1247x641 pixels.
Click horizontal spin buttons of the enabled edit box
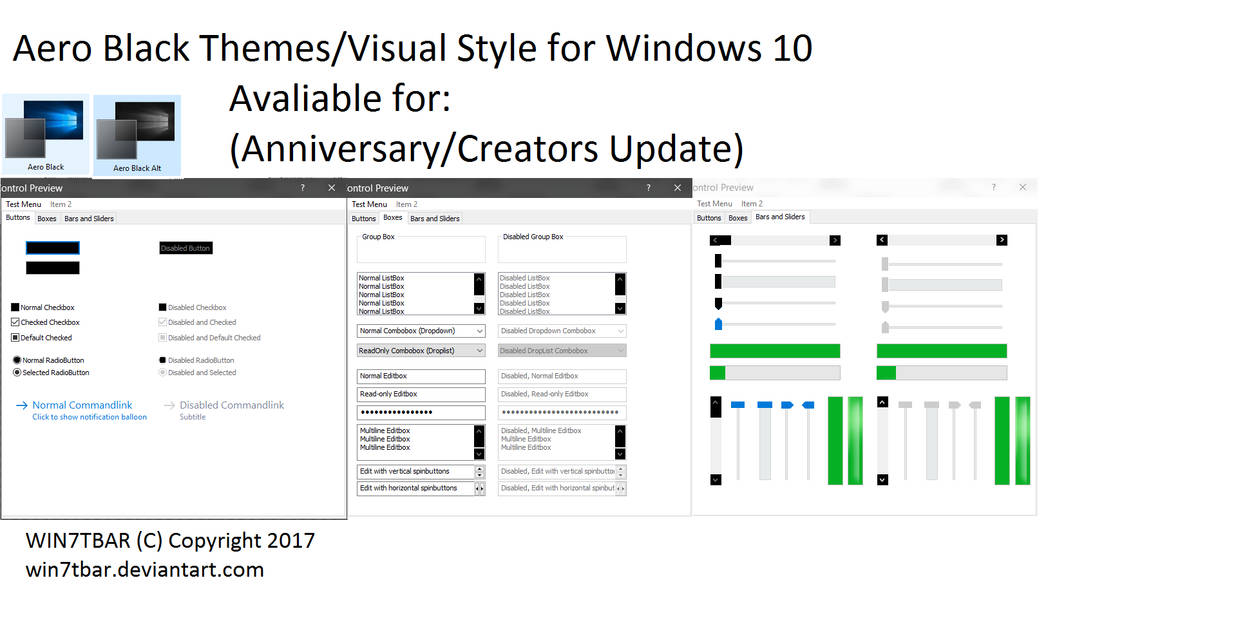point(480,489)
